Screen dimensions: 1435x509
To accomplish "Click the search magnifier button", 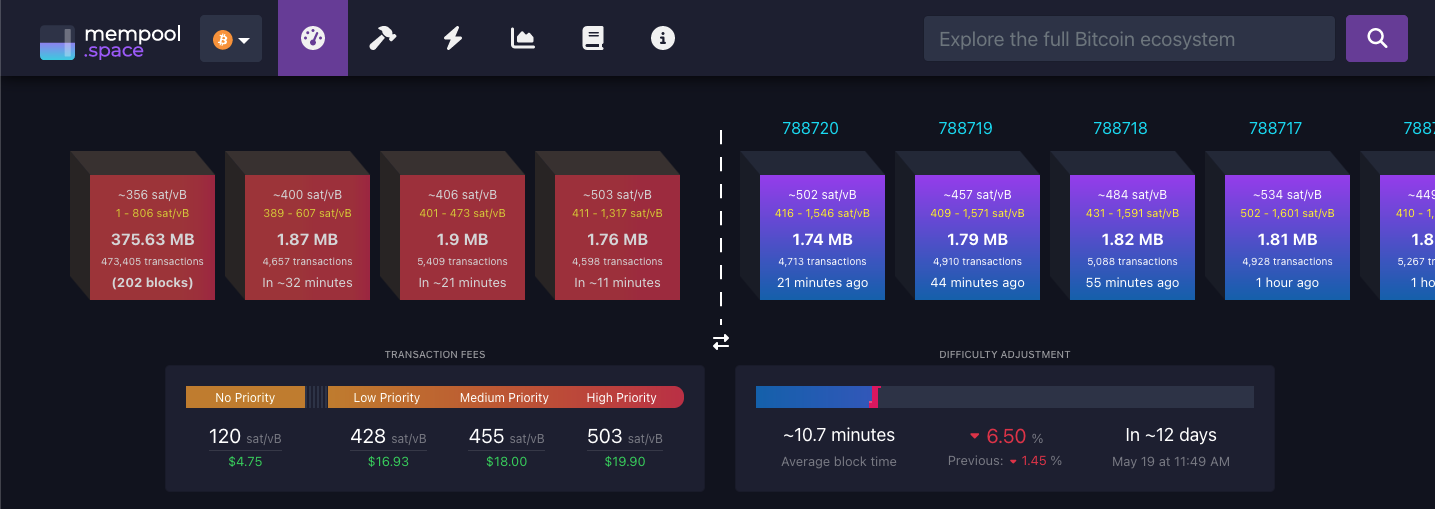I will point(1376,39).
